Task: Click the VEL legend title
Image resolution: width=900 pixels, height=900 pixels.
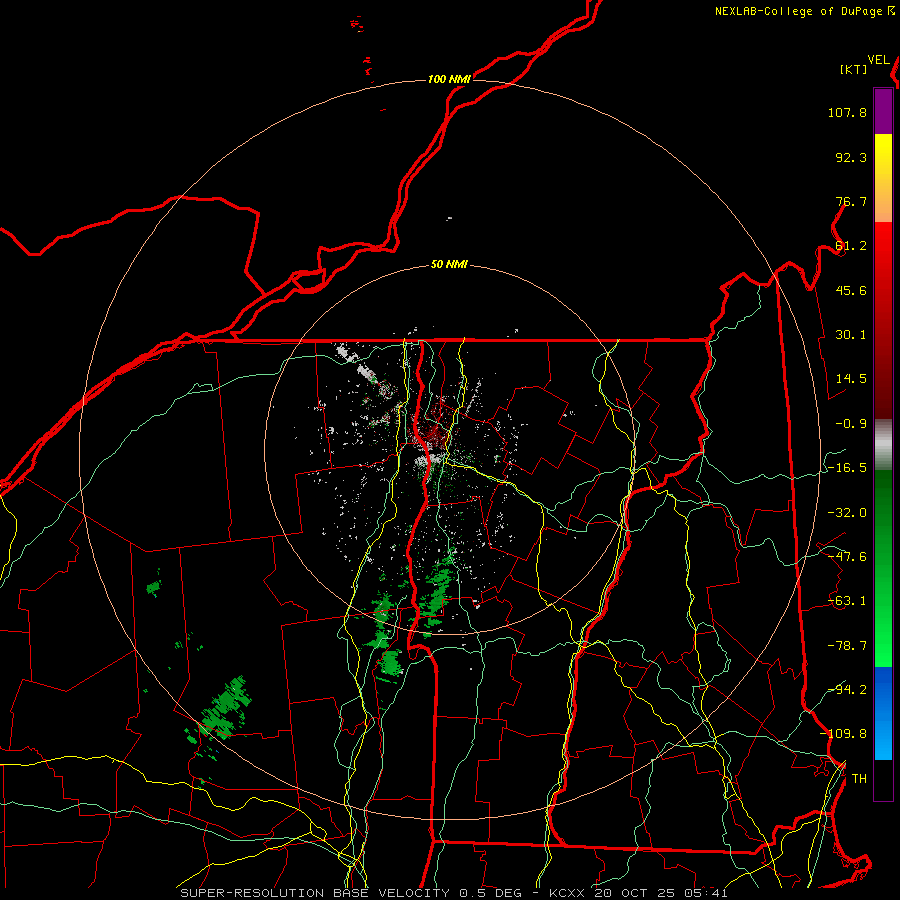Action: (878, 60)
